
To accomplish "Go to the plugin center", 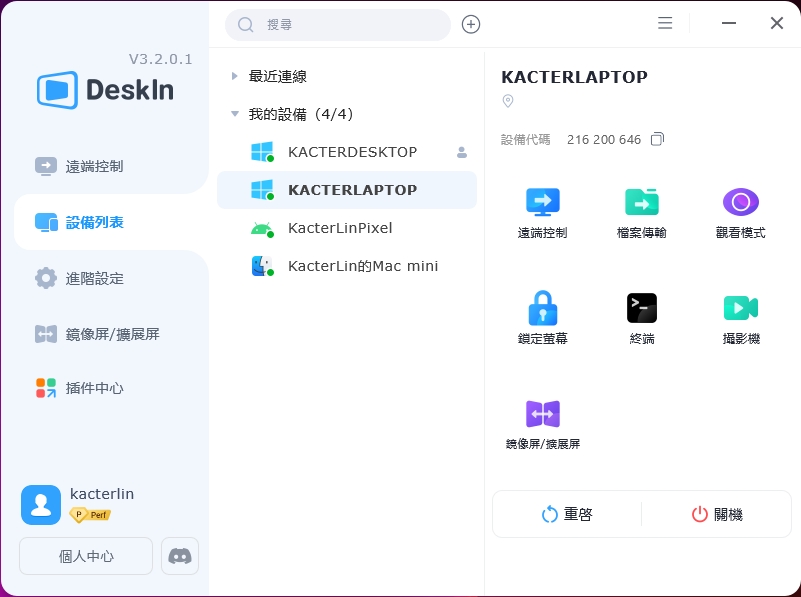I will [94, 388].
